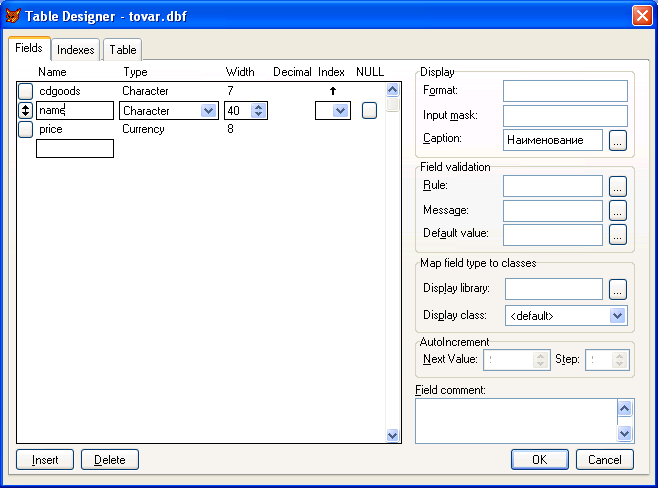Click the Cancel button
Viewport: 658px width, 488px height.
point(605,459)
